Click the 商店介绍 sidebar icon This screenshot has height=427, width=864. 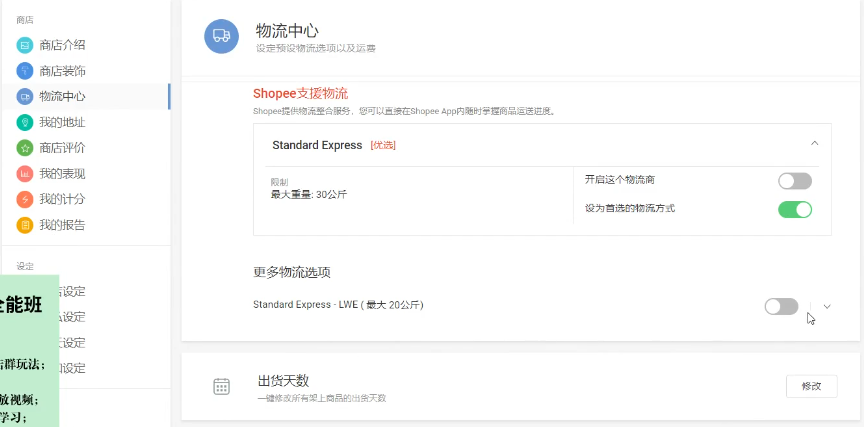coord(25,45)
